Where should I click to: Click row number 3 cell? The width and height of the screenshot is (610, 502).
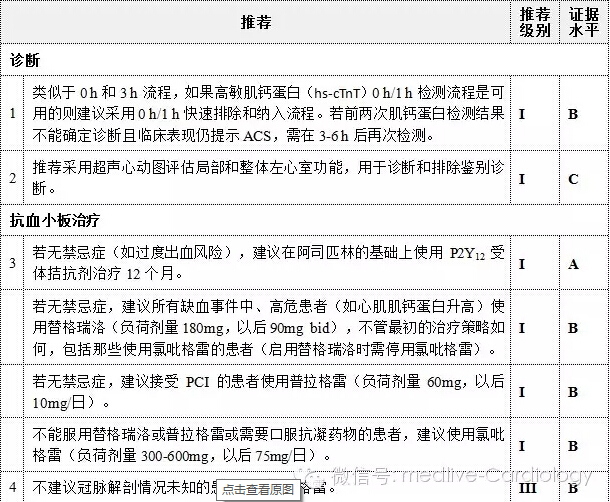click(x=12, y=263)
